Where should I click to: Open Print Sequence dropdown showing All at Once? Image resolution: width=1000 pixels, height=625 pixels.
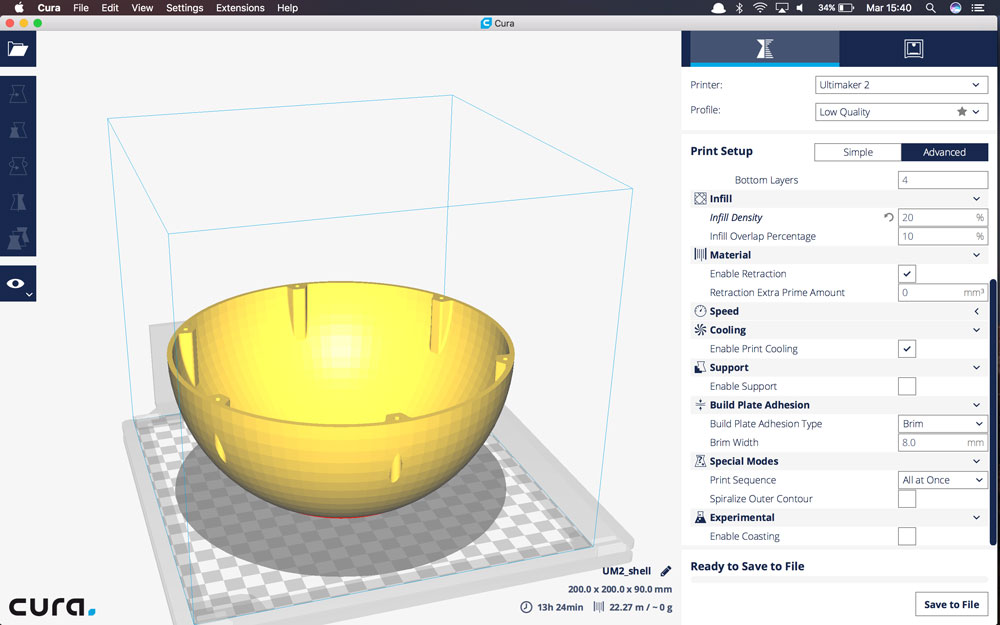(x=943, y=480)
